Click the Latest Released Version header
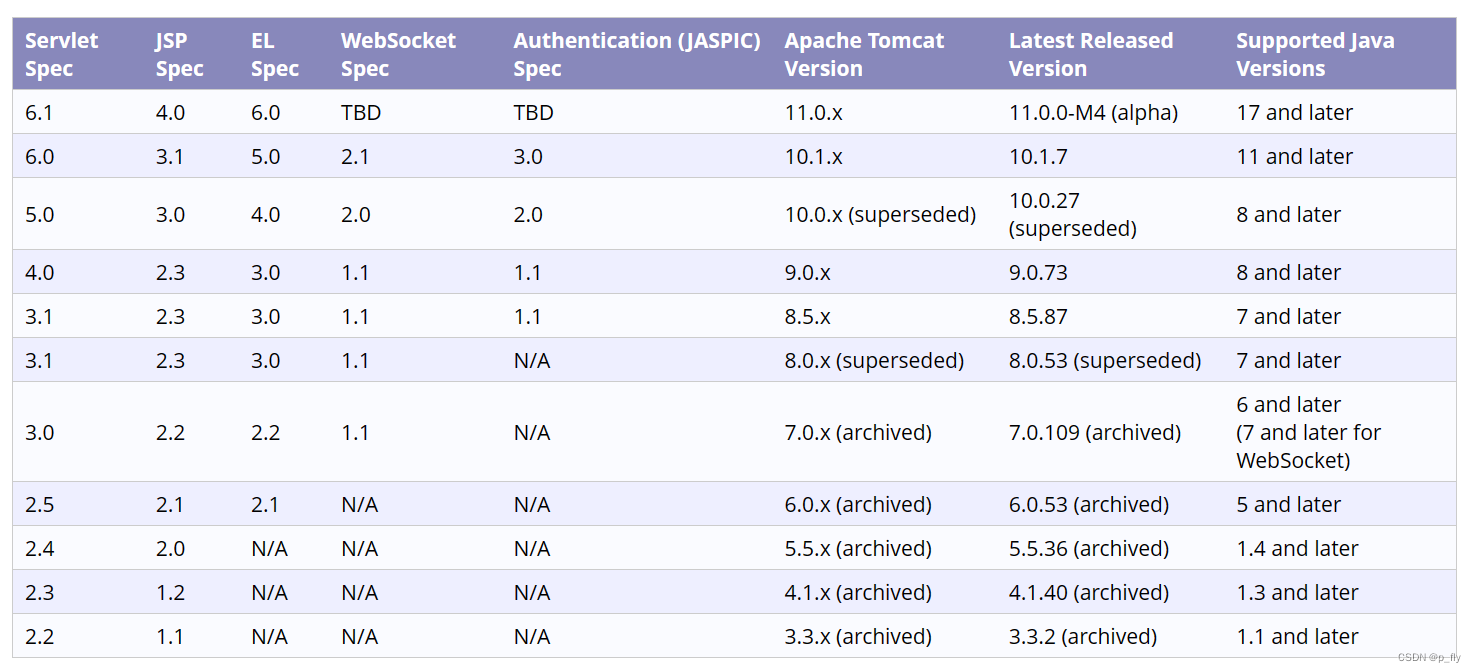 1091,55
